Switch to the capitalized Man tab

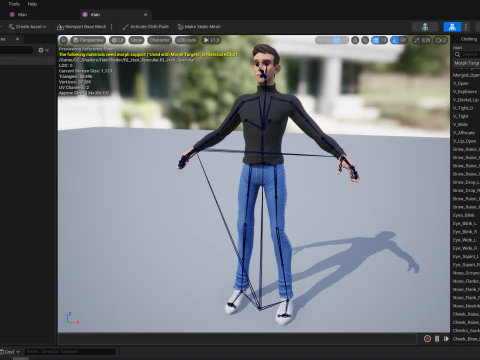point(22,14)
